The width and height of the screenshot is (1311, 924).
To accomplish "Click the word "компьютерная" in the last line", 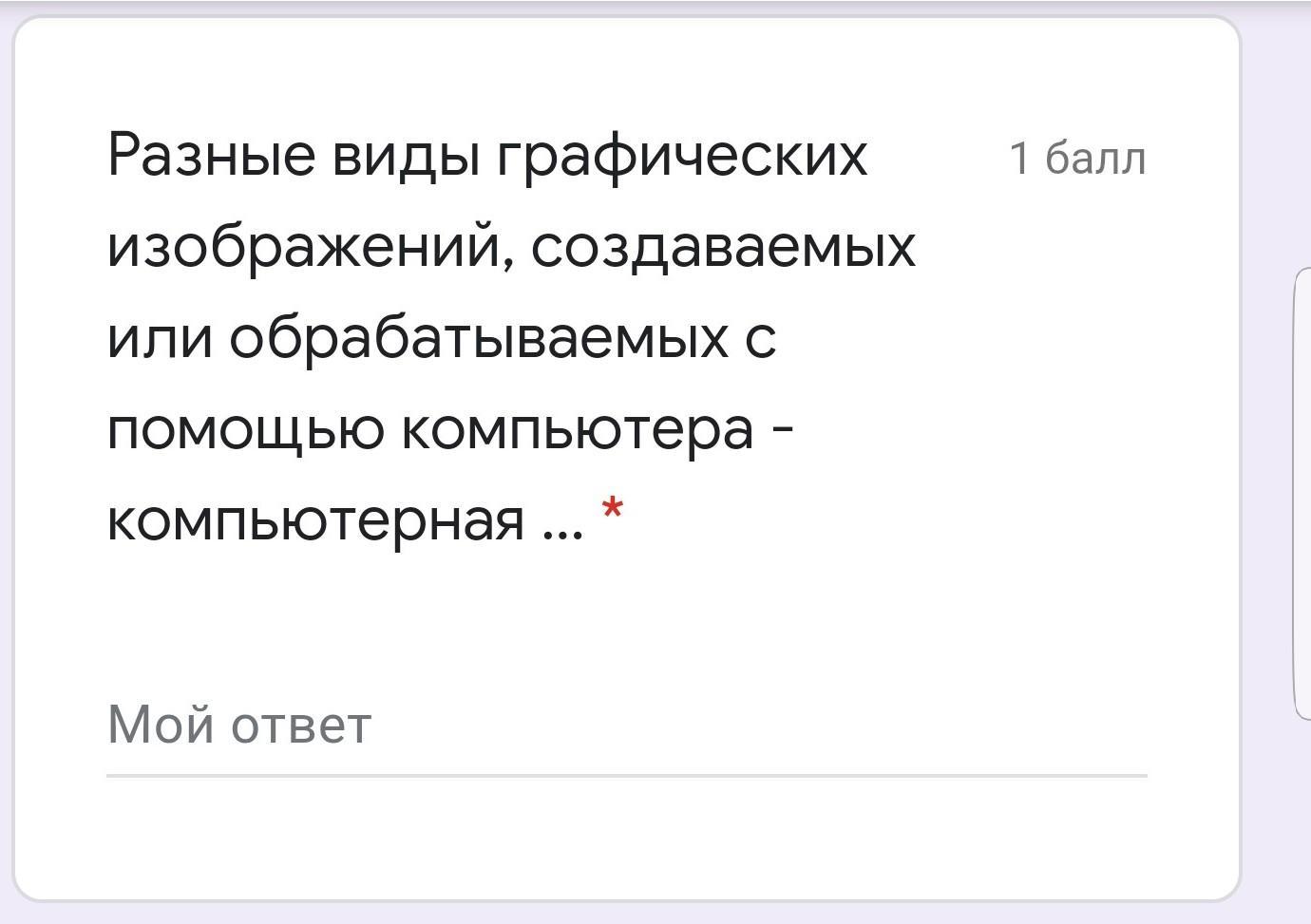I will 315,521.
